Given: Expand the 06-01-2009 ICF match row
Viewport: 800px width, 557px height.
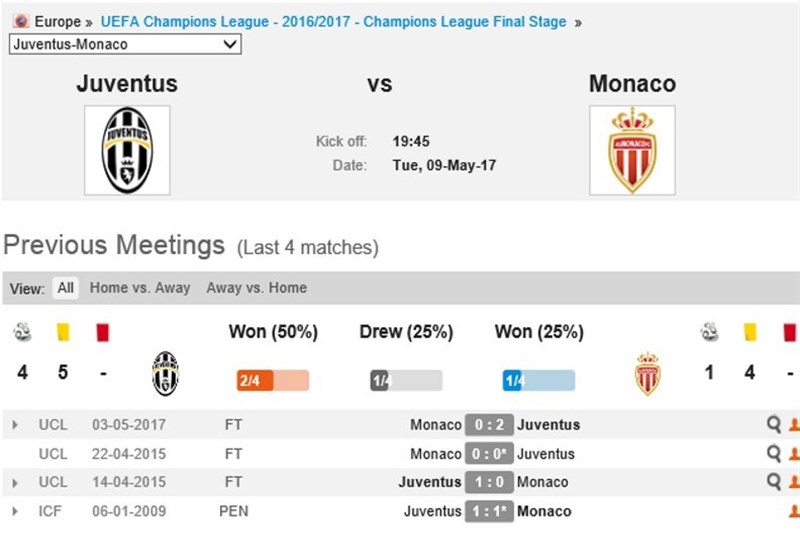Looking at the screenshot, I should click(x=15, y=511).
